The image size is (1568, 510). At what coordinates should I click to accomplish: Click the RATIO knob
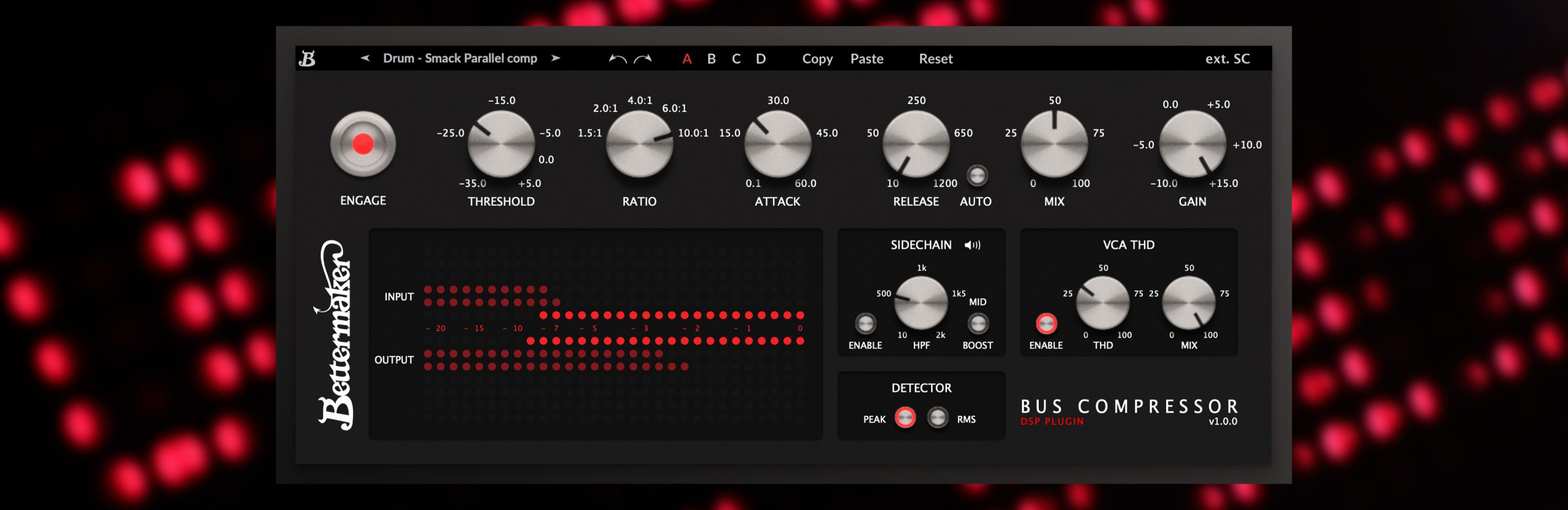(639, 144)
